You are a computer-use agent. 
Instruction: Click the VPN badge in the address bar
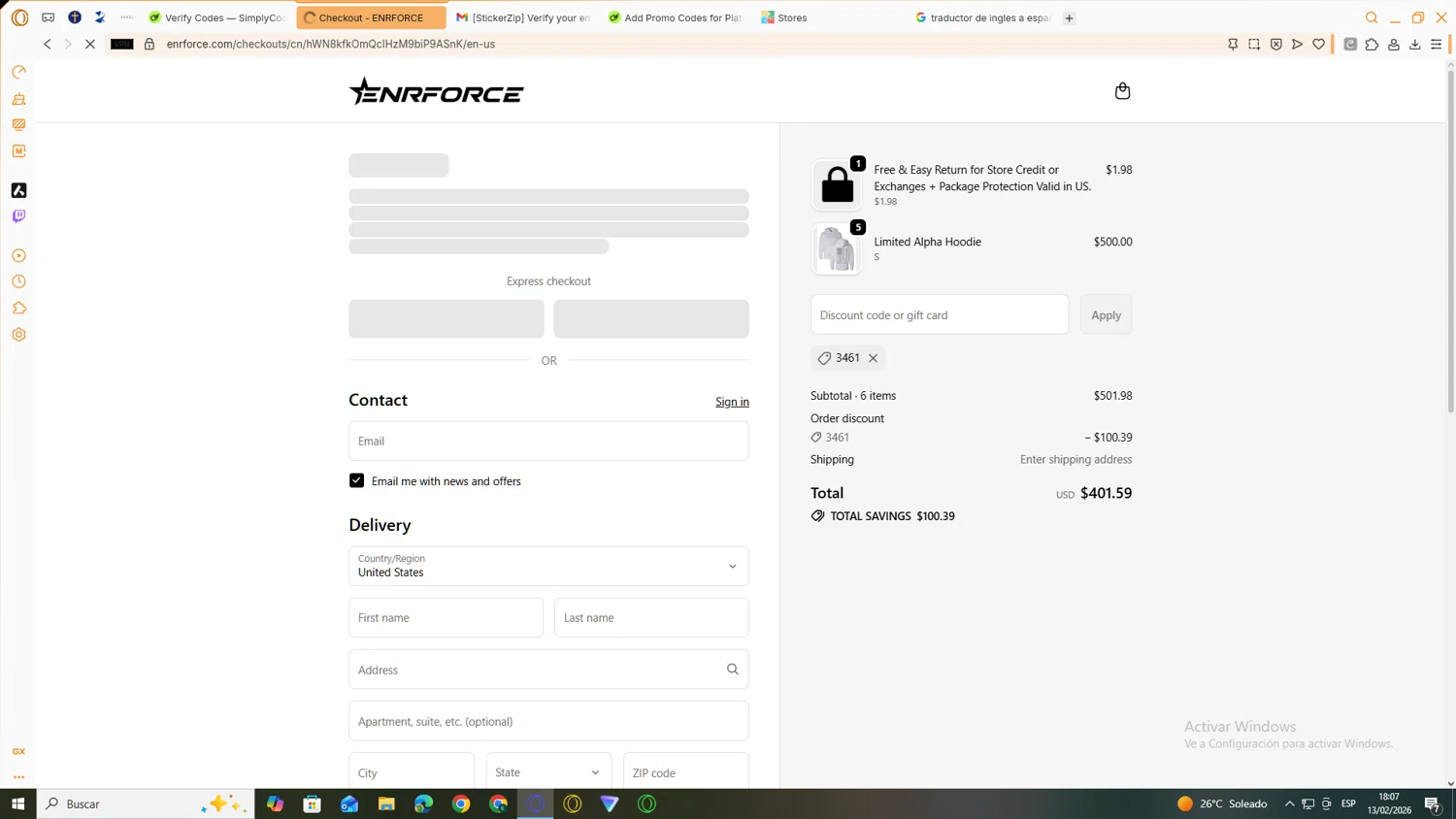(x=122, y=45)
